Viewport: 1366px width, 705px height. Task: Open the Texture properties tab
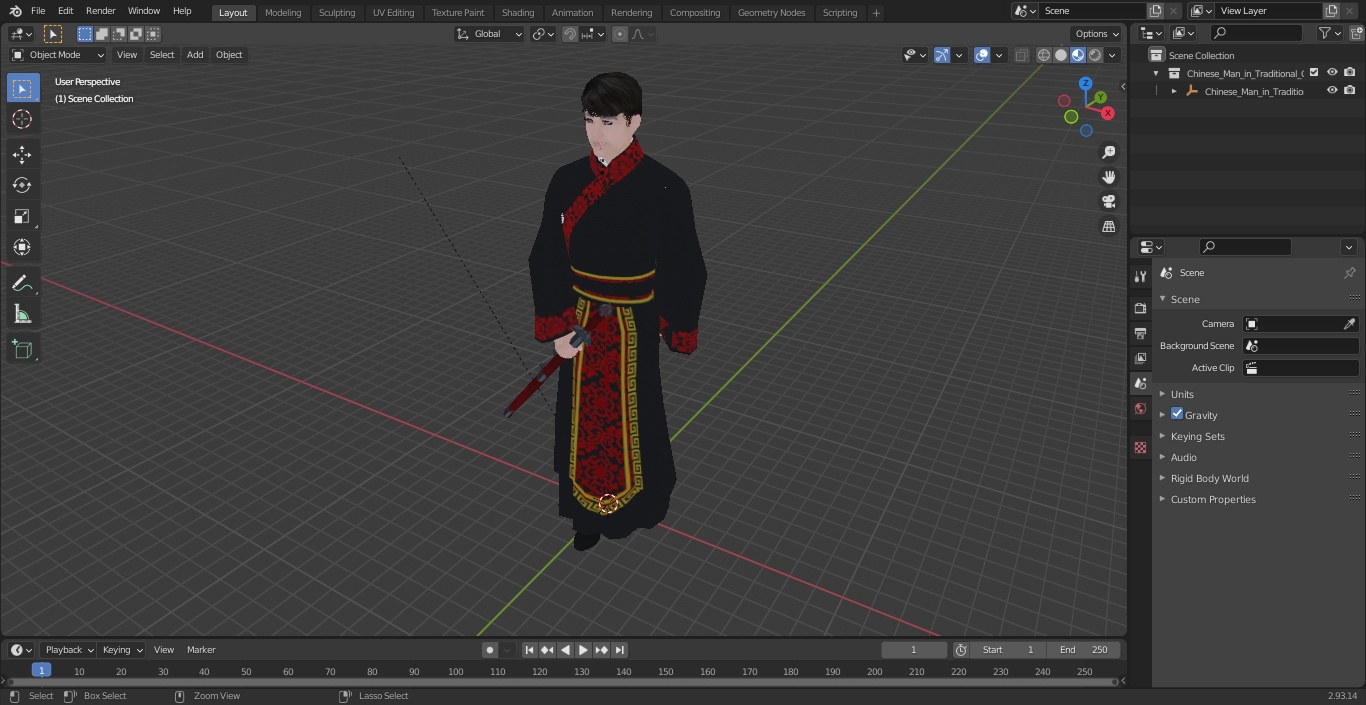[1140, 447]
